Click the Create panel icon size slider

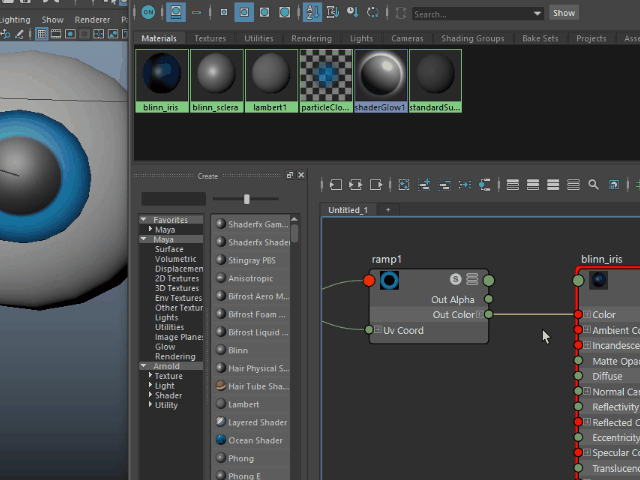(x=246, y=199)
